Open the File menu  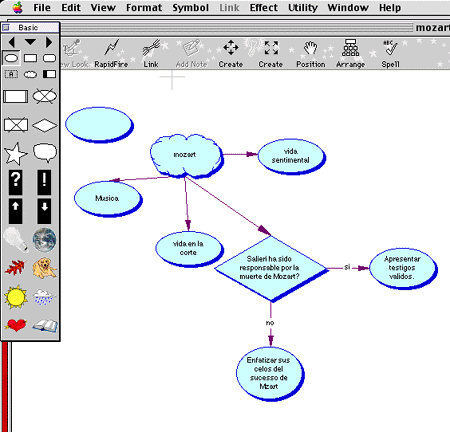(42, 7)
